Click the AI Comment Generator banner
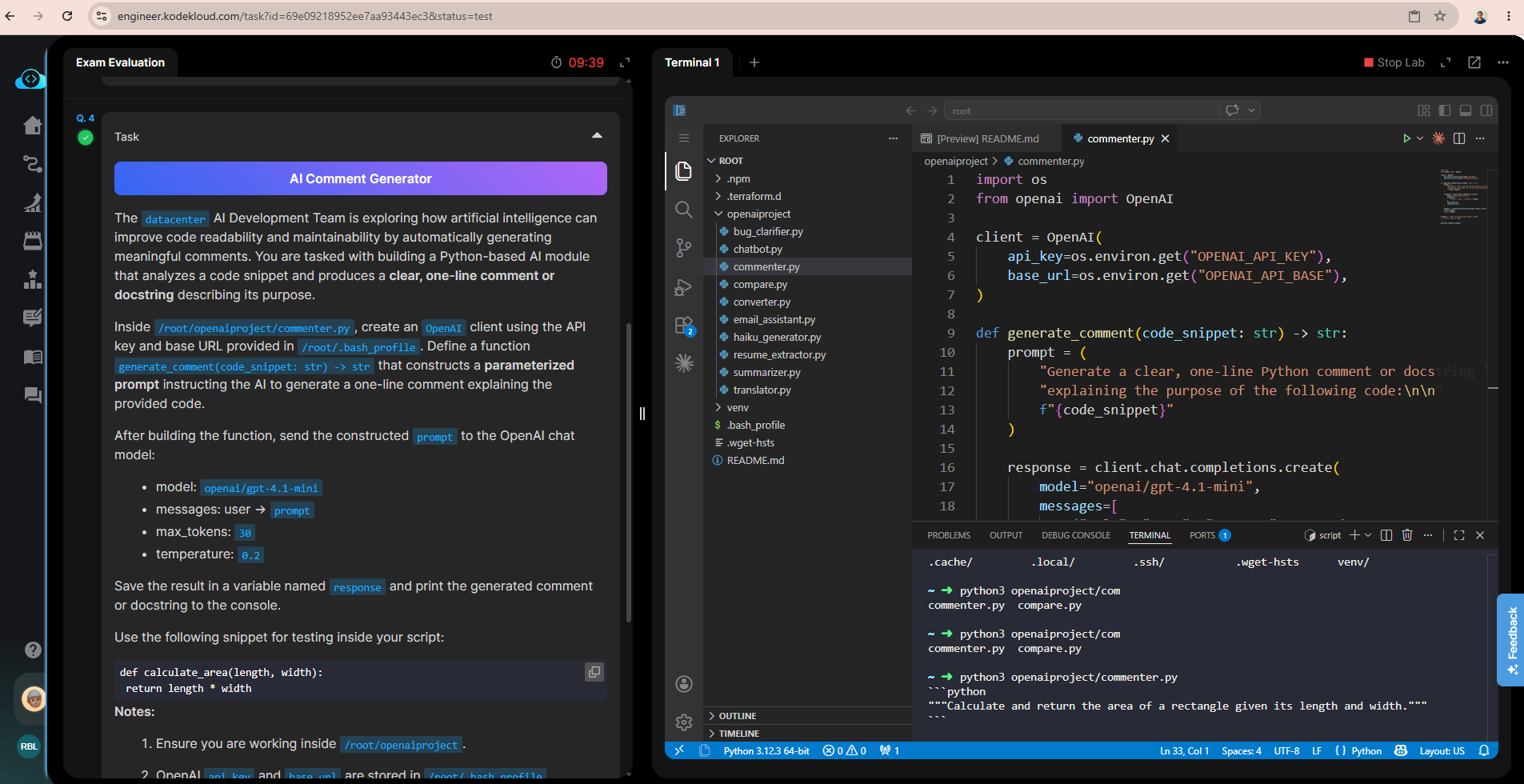Image resolution: width=1524 pixels, height=784 pixels. (x=361, y=178)
